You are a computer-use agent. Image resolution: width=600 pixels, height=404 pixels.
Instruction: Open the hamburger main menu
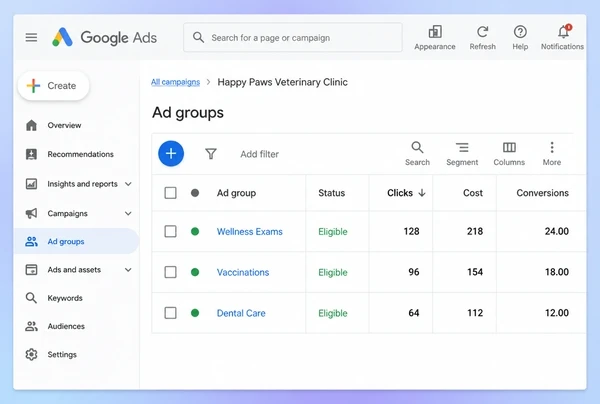(31, 37)
